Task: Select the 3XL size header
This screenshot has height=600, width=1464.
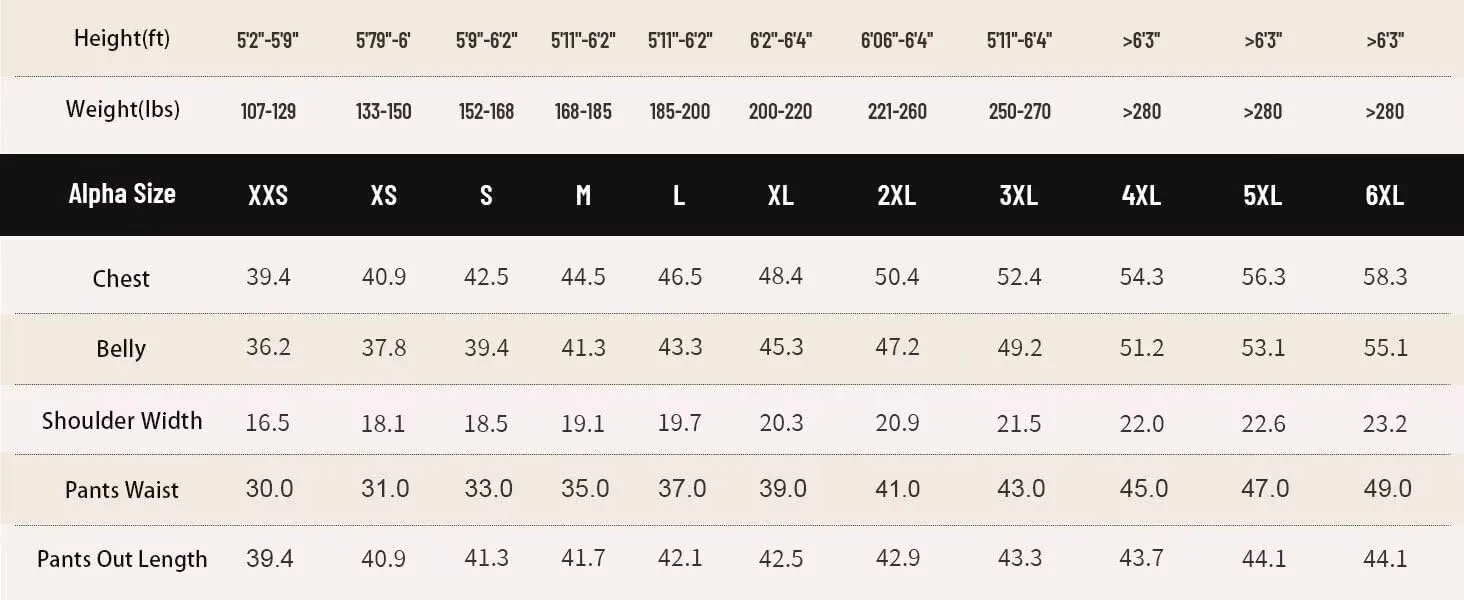Action: tap(1019, 195)
